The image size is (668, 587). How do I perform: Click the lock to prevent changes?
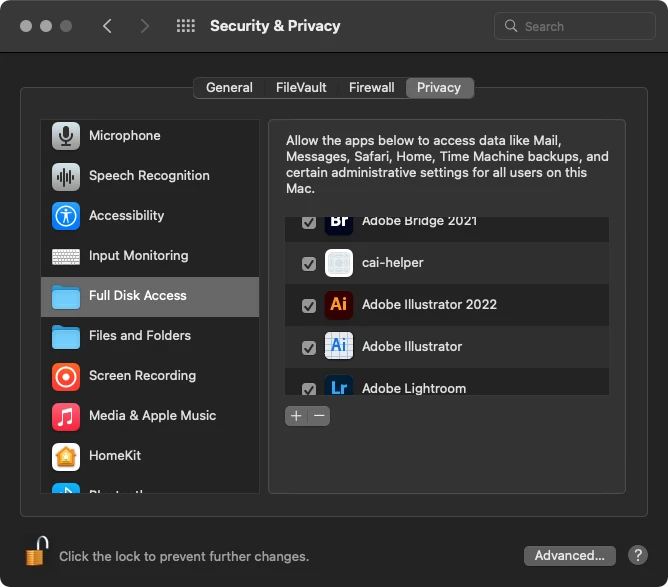36,551
